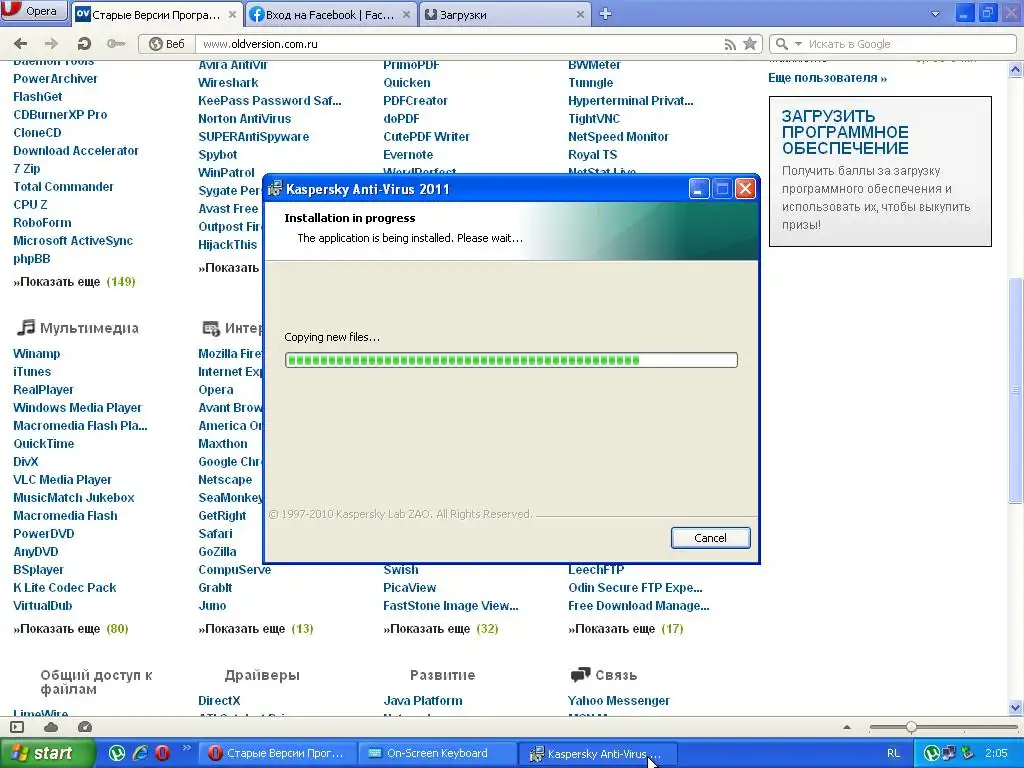Image resolution: width=1024 pixels, height=768 pixels.
Task: Click the RL language indicator
Action: pos(893,753)
